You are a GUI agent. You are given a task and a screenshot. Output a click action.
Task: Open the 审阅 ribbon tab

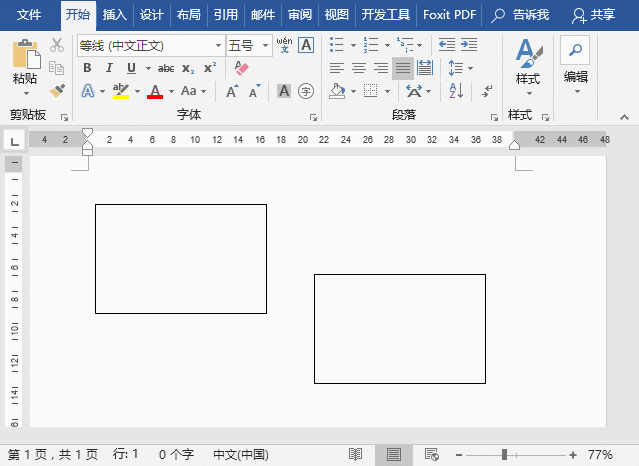[x=299, y=15]
